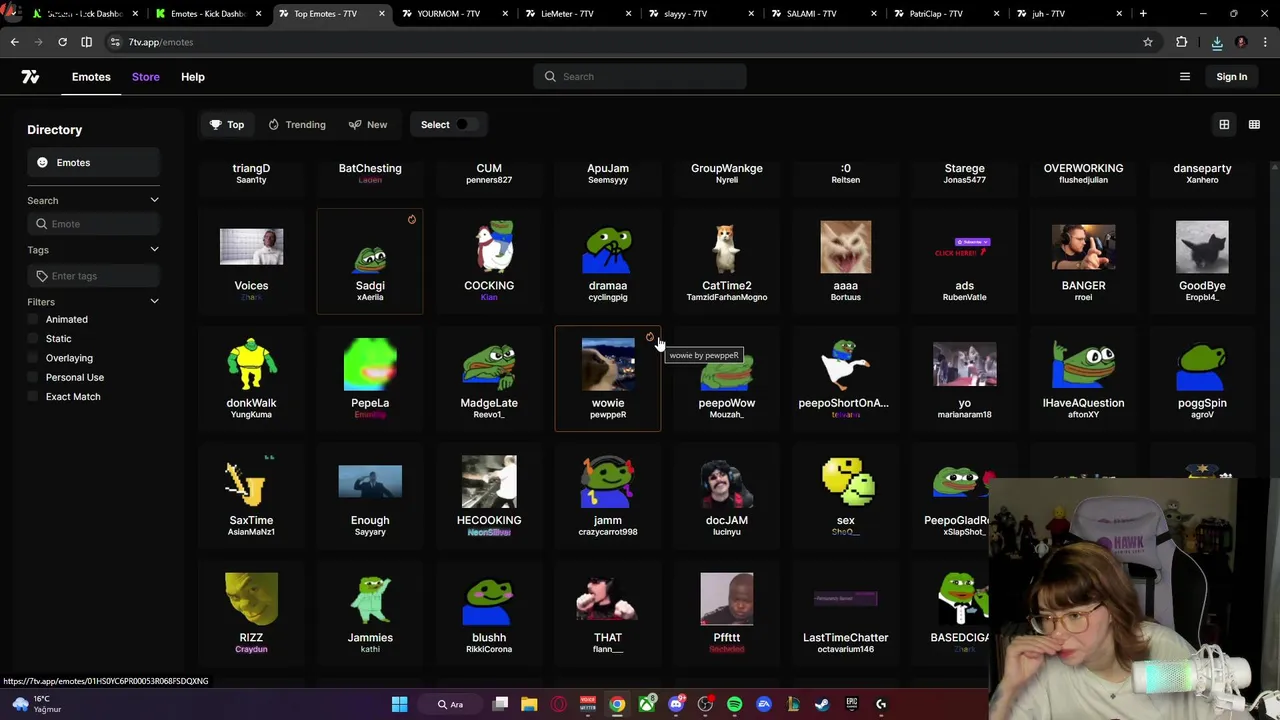Open the GroupWankge emote name link

(727, 168)
